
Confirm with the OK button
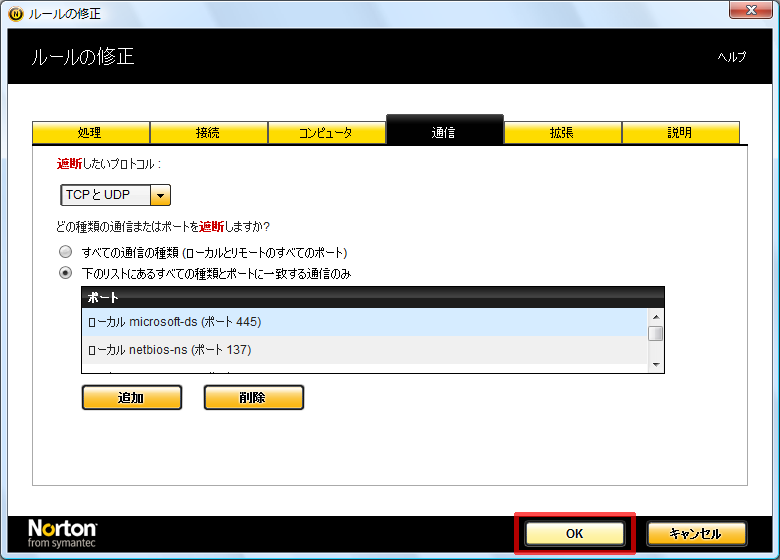[x=574, y=534]
